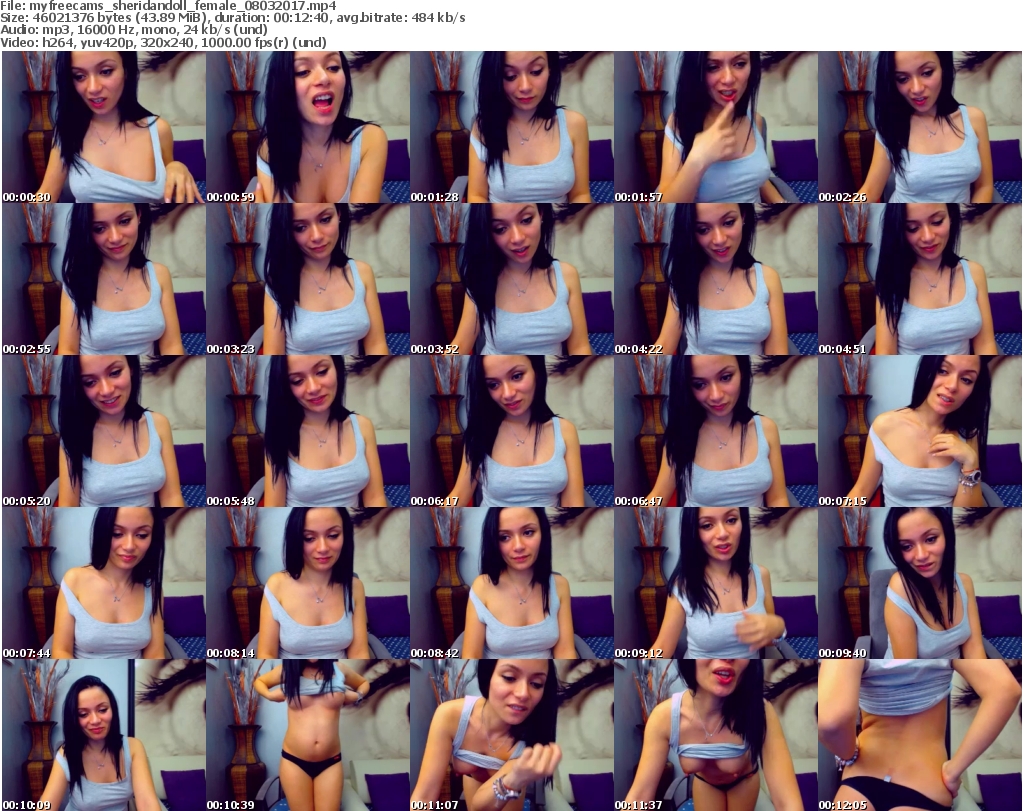Click the "Size: 46021376 bytes (43.89 MiB)" text
Image resolution: width=1024 pixels, height=811 pixels.
[104, 18]
